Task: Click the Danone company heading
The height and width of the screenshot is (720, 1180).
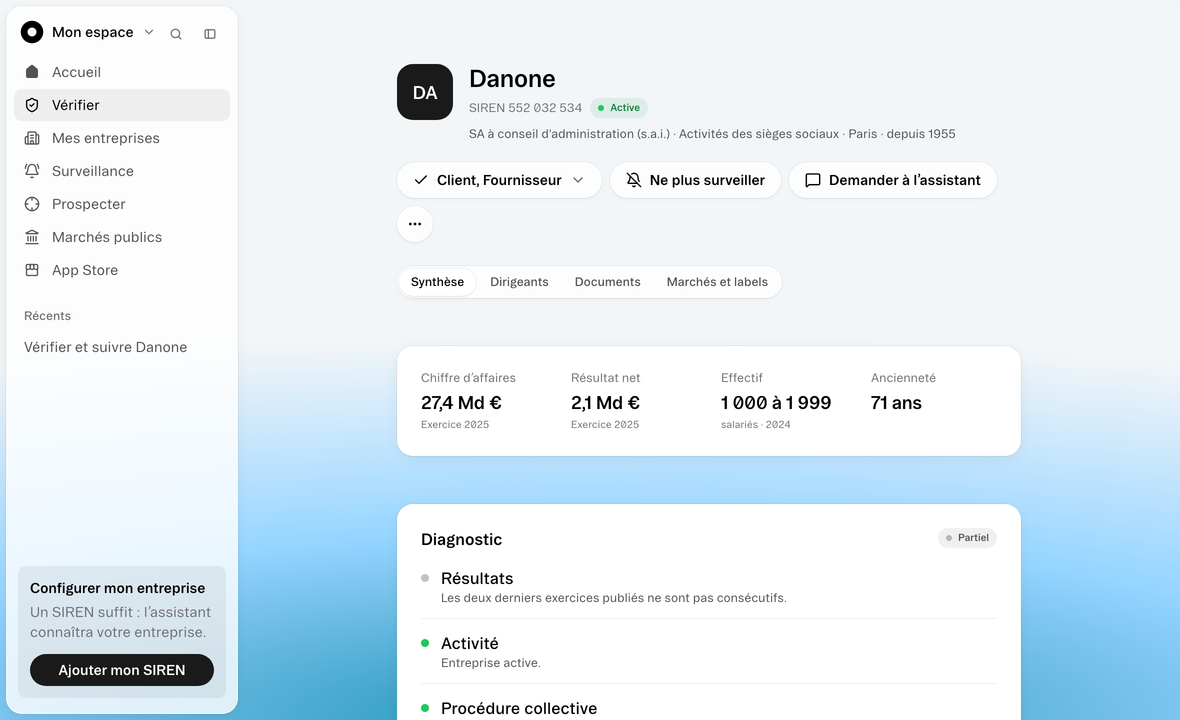Action: (512, 79)
